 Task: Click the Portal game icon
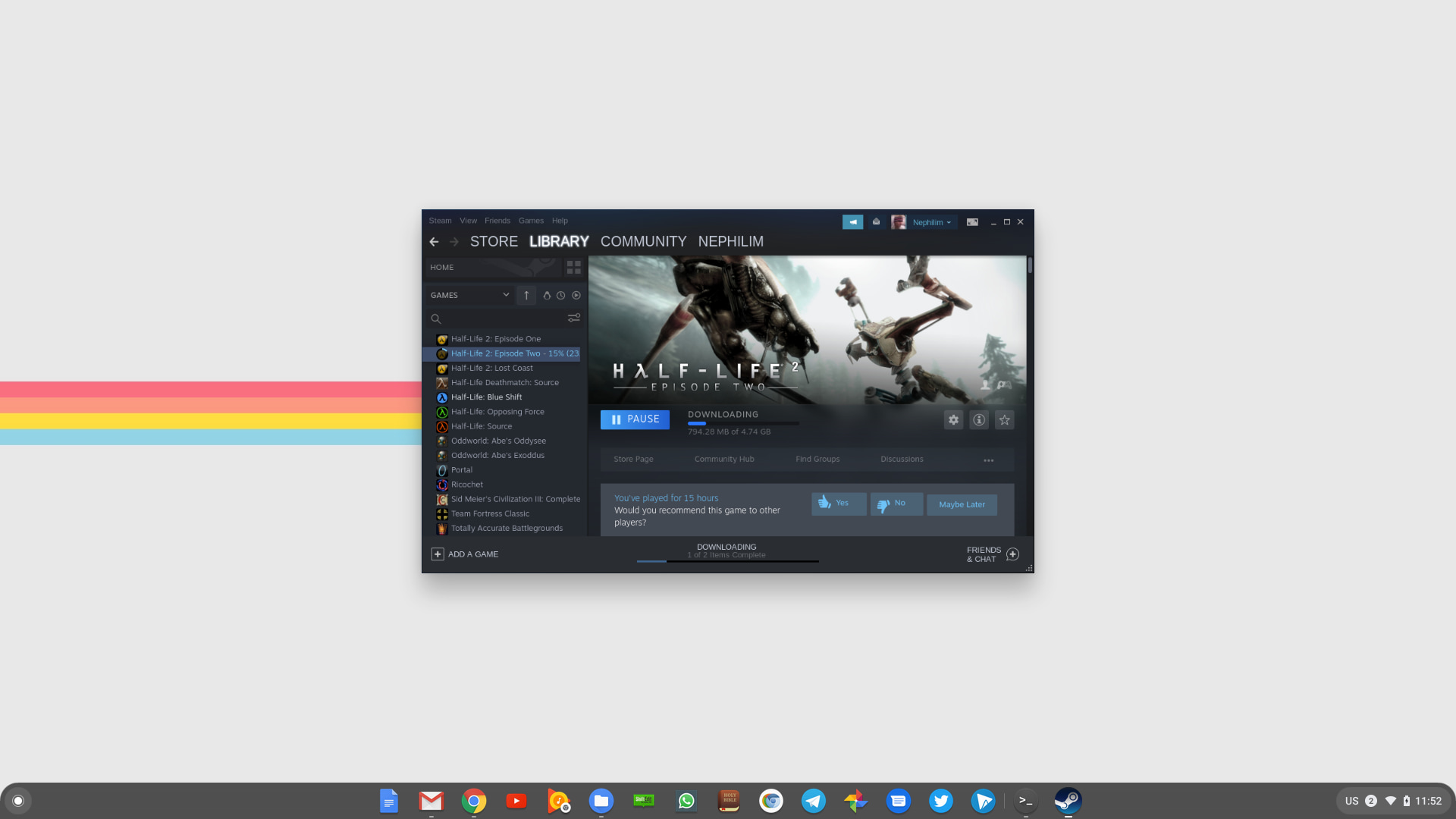[x=442, y=470]
